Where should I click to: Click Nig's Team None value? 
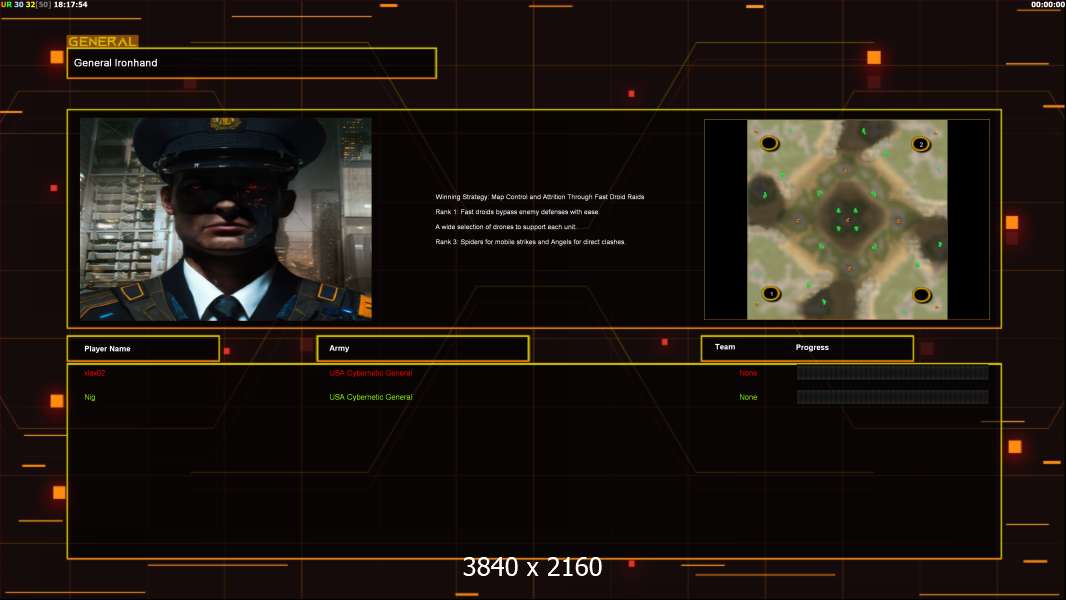[x=748, y=398]
